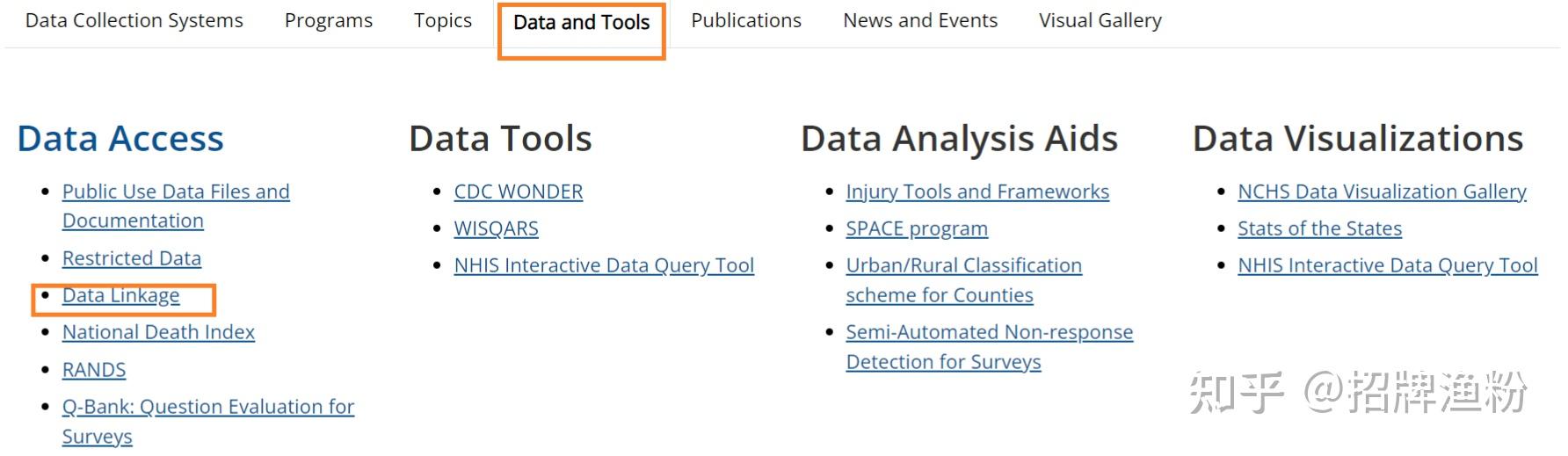Click the Restricted Data link
1568x456 pixels.
pos(131,258)
